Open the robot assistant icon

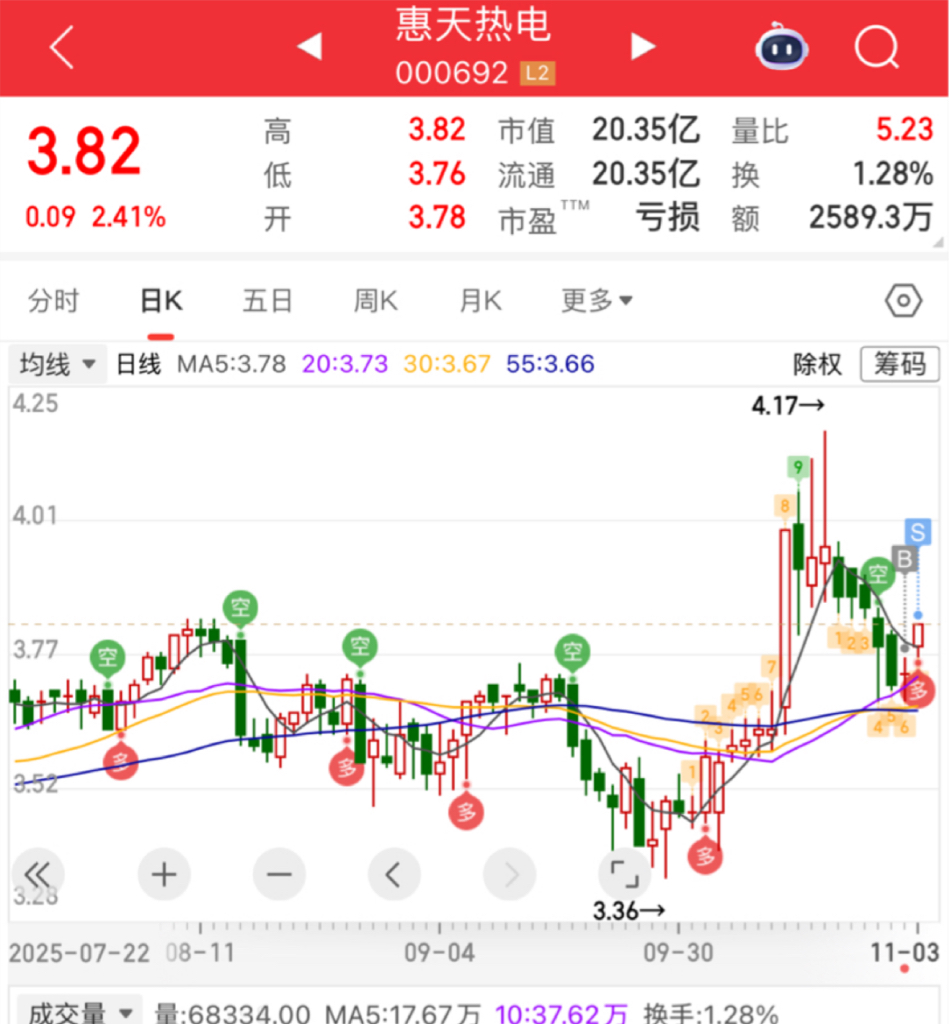(782, 47)
